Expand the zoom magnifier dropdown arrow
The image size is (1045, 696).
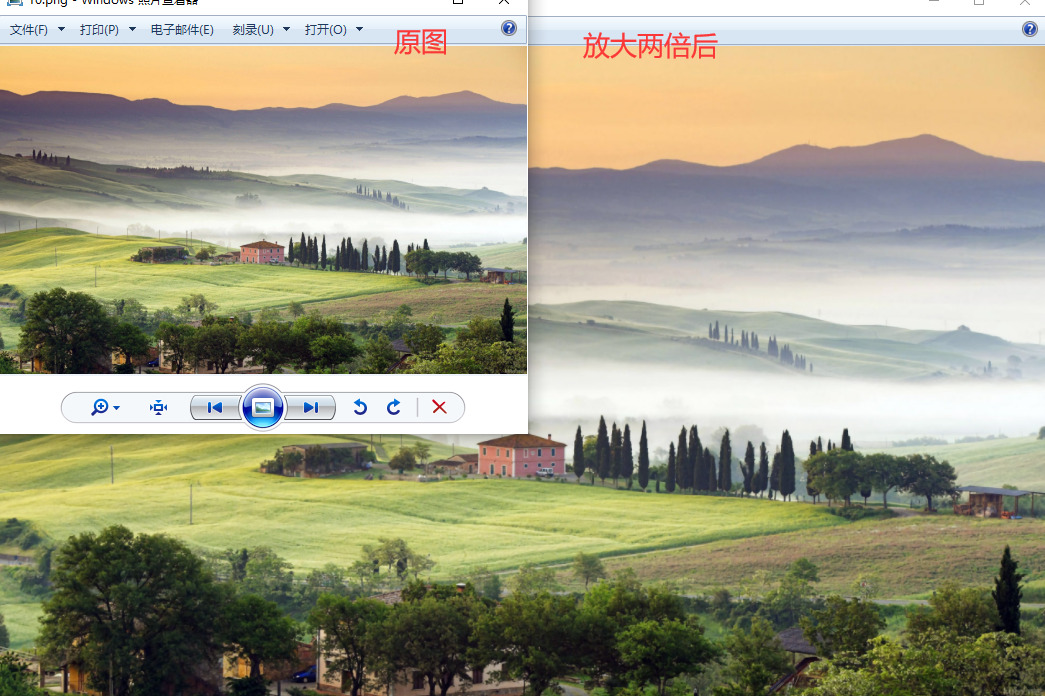tap(117, 408)
